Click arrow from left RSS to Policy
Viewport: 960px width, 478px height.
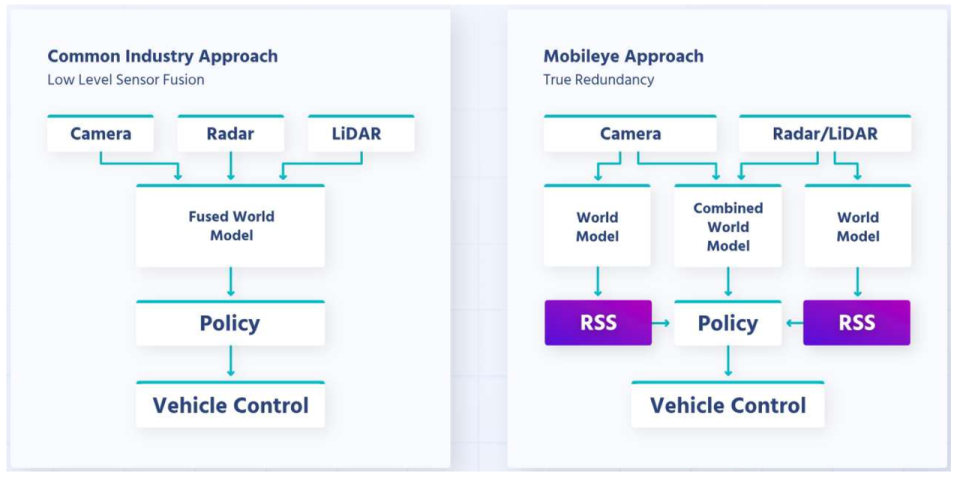pyautogui.click(x=662, y=323)
